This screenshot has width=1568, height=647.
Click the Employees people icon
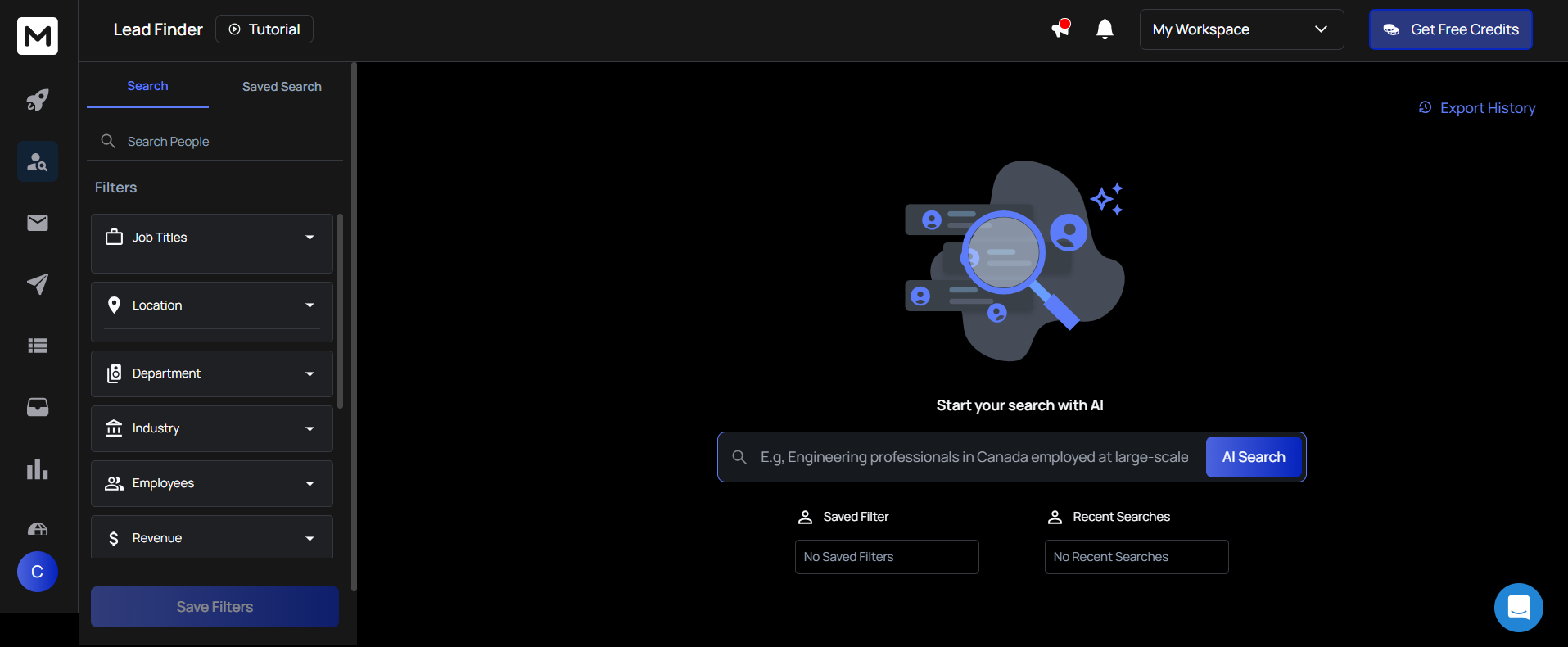114,483
